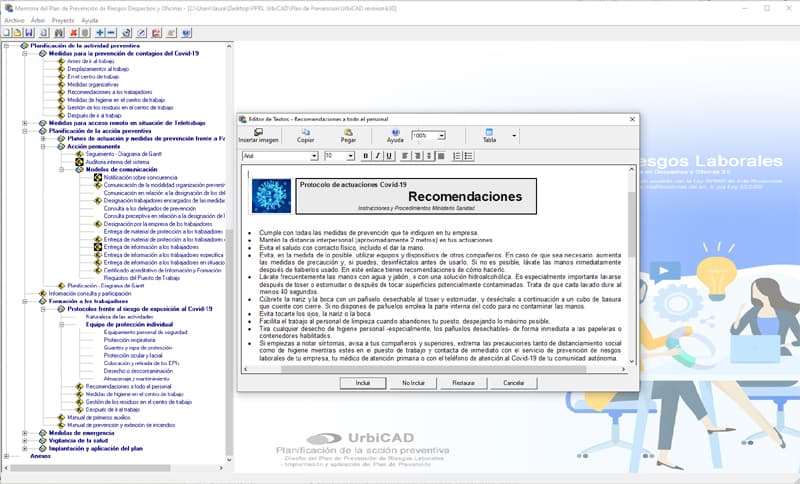Click the icon beside Auditoría interna del sistema
This screenshot has width=800, height=484.
[x=80, y=162]
